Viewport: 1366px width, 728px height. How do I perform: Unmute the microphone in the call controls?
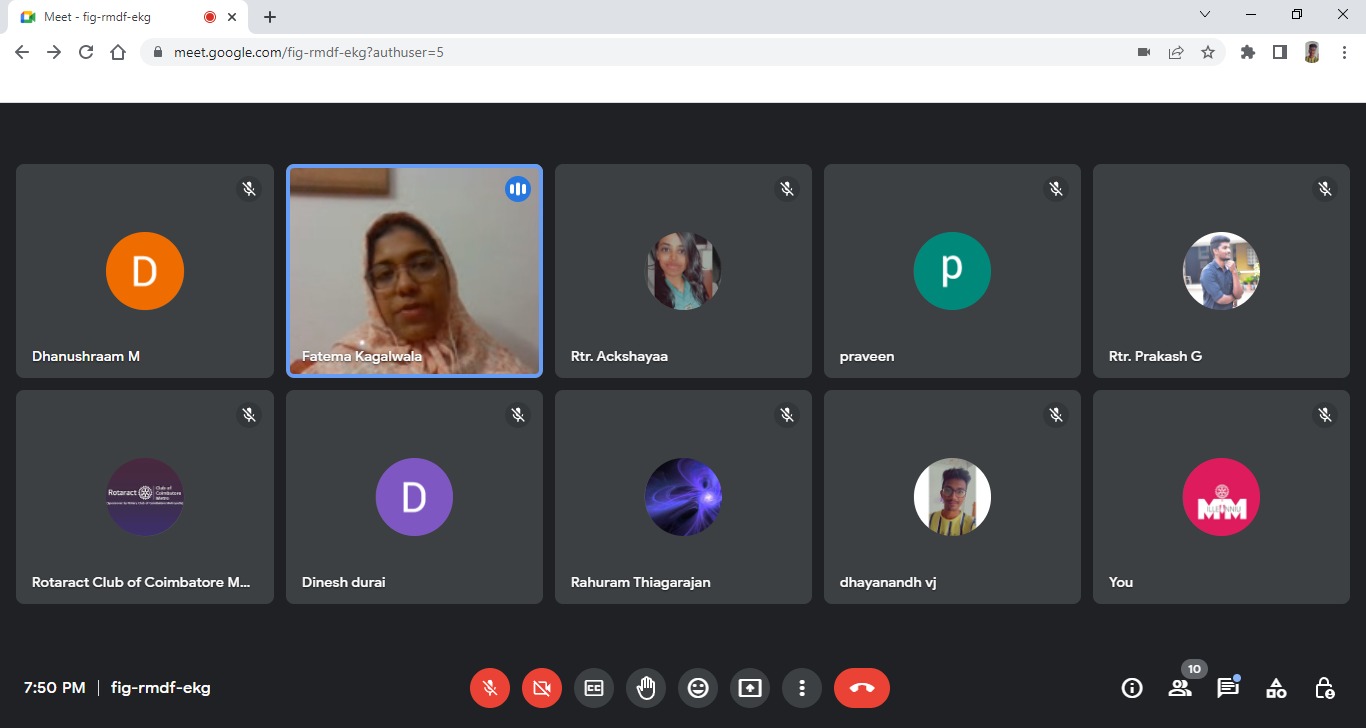tap(490, 688)
